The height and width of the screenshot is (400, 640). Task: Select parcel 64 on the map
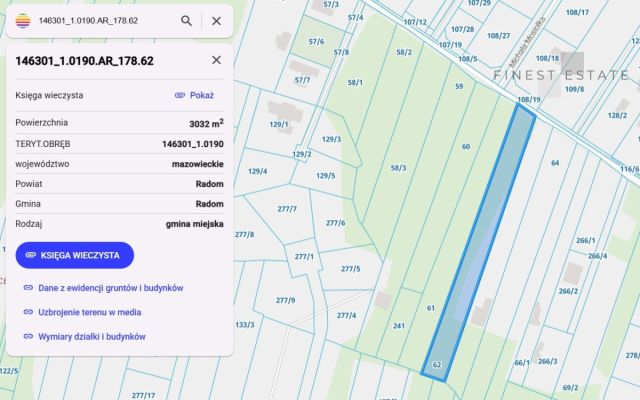point(555,163)
